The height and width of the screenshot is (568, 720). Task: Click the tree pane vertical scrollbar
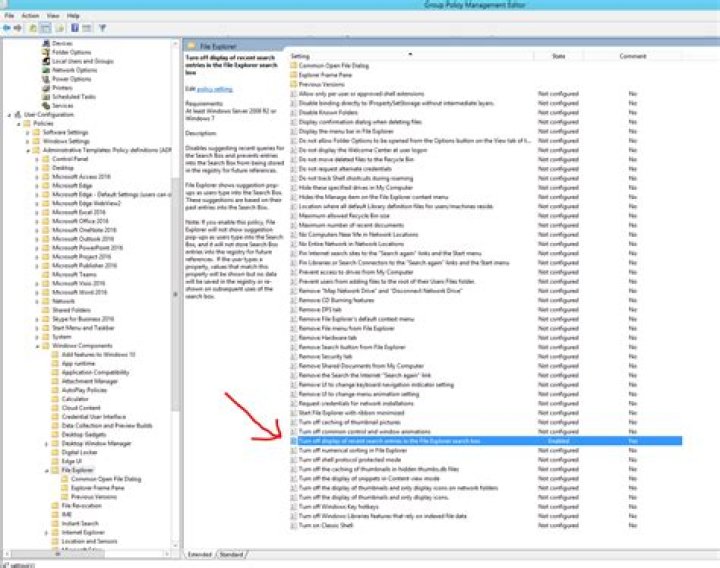coord(175,294)
